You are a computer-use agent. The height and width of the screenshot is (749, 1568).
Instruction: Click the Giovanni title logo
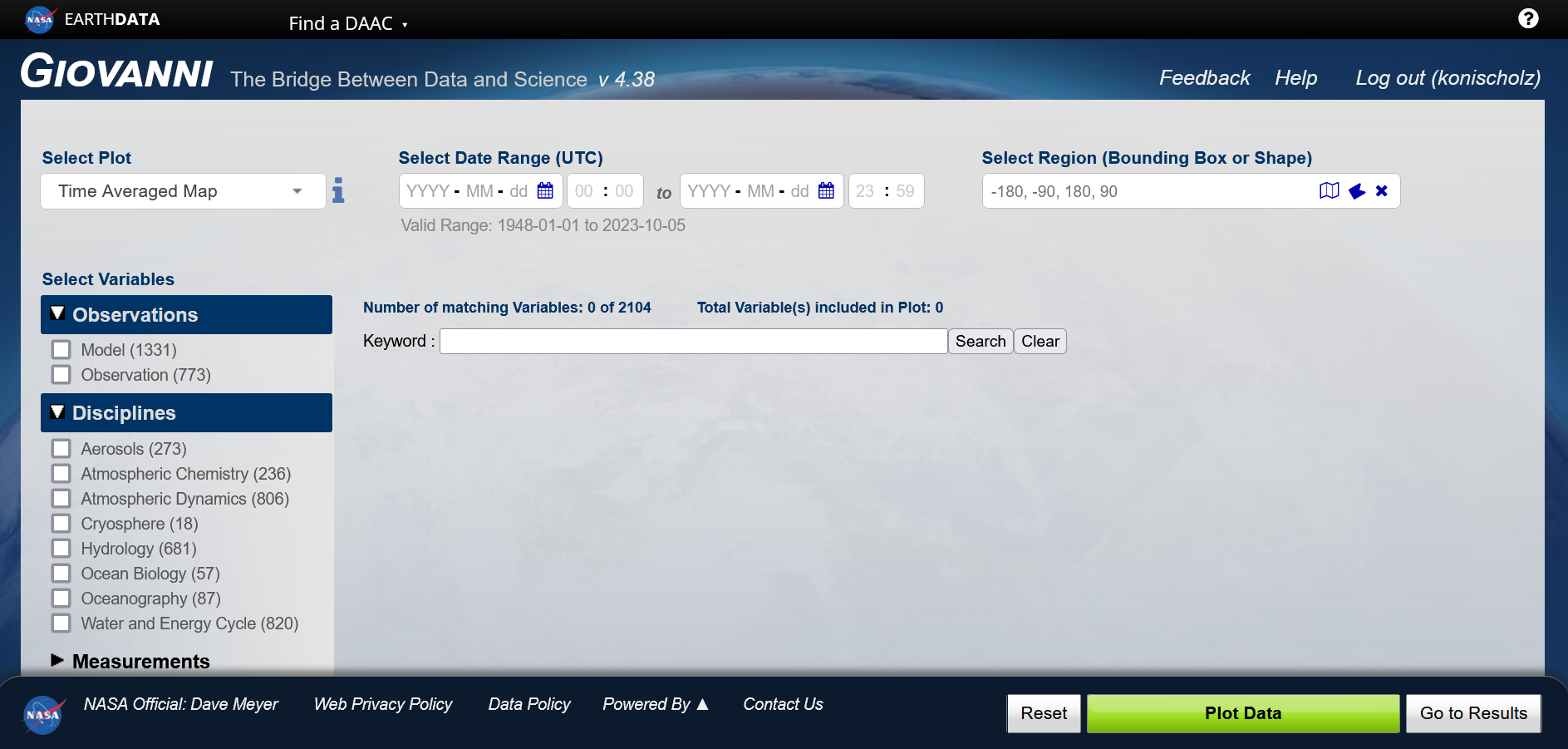click(x=116, y=71)
